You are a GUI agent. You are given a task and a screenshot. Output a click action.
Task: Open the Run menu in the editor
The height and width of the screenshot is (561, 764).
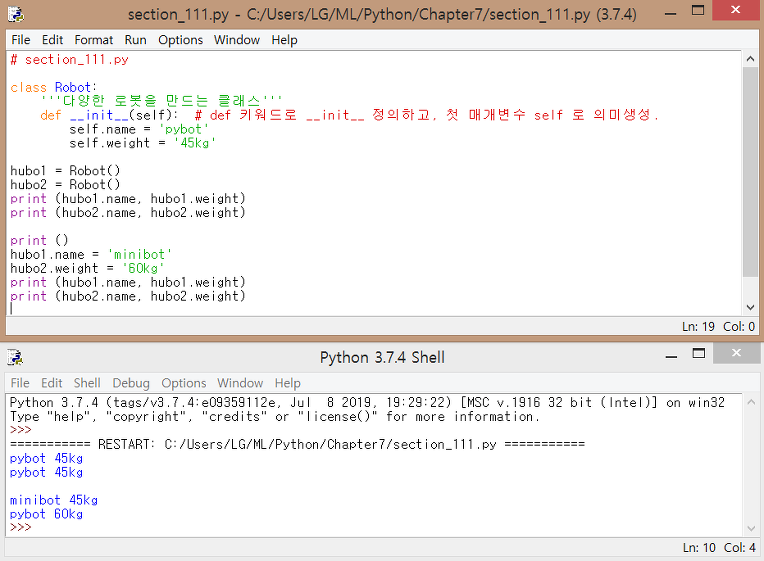pyautogui.click(x=135, y=40)
